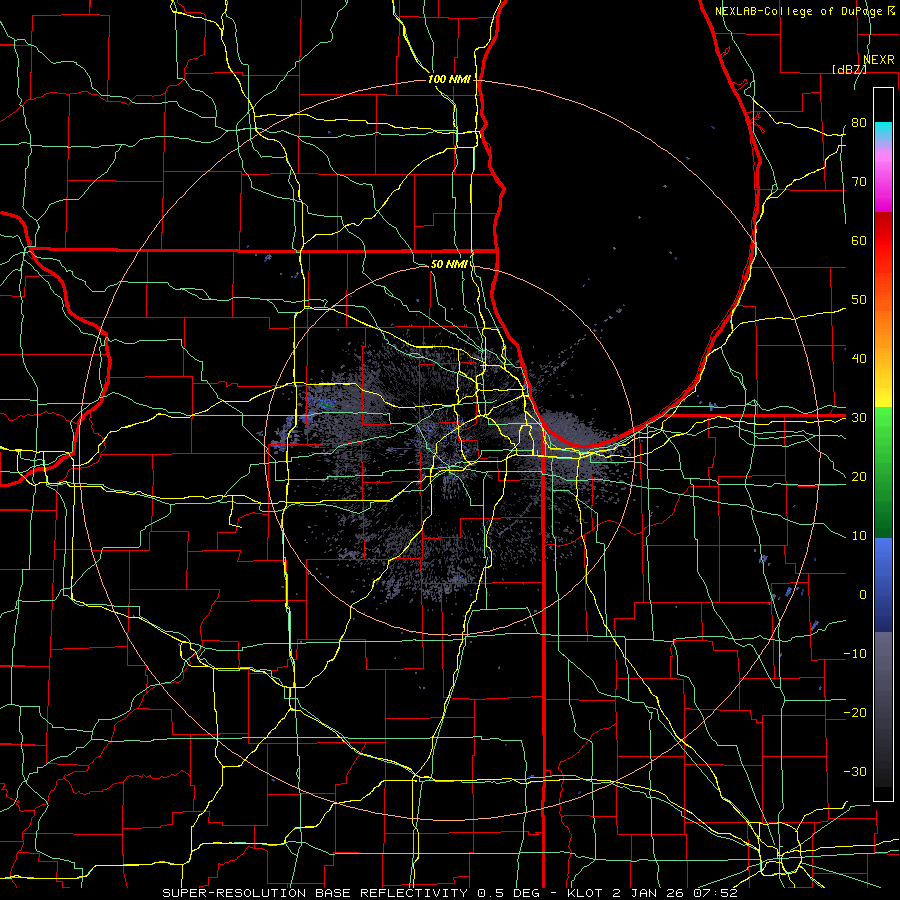
Task: Click the -20 value on the dBZ scale
Action: click(855, 712)
